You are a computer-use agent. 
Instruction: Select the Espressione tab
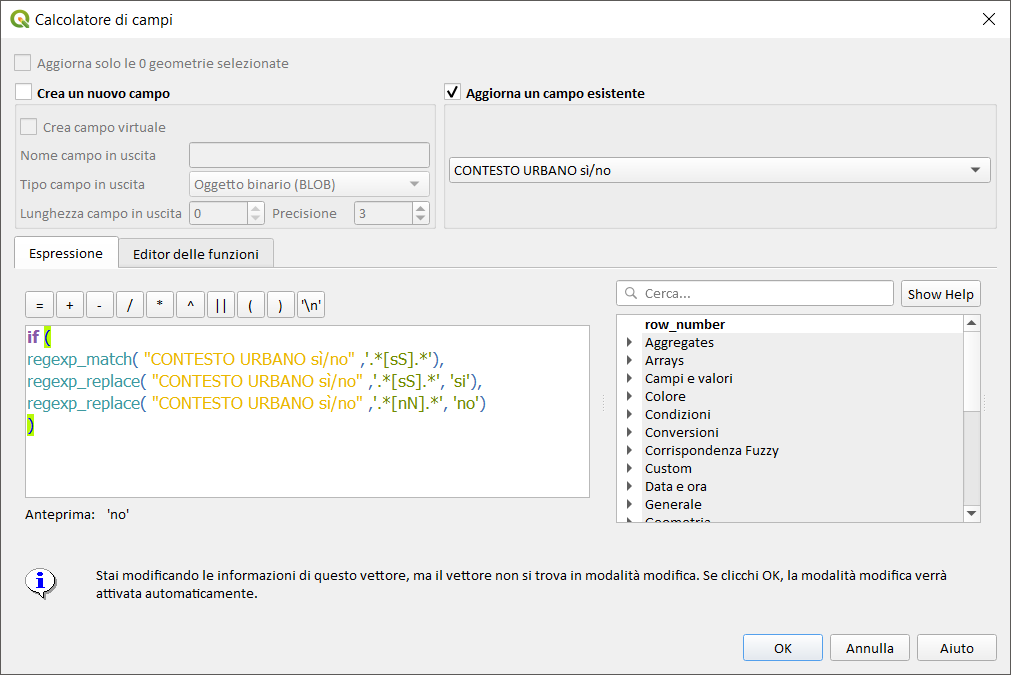coord(66,253)
